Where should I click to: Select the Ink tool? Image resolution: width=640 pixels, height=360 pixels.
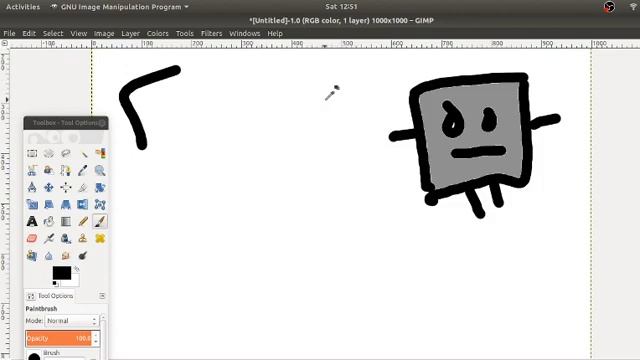click(66, 238)
